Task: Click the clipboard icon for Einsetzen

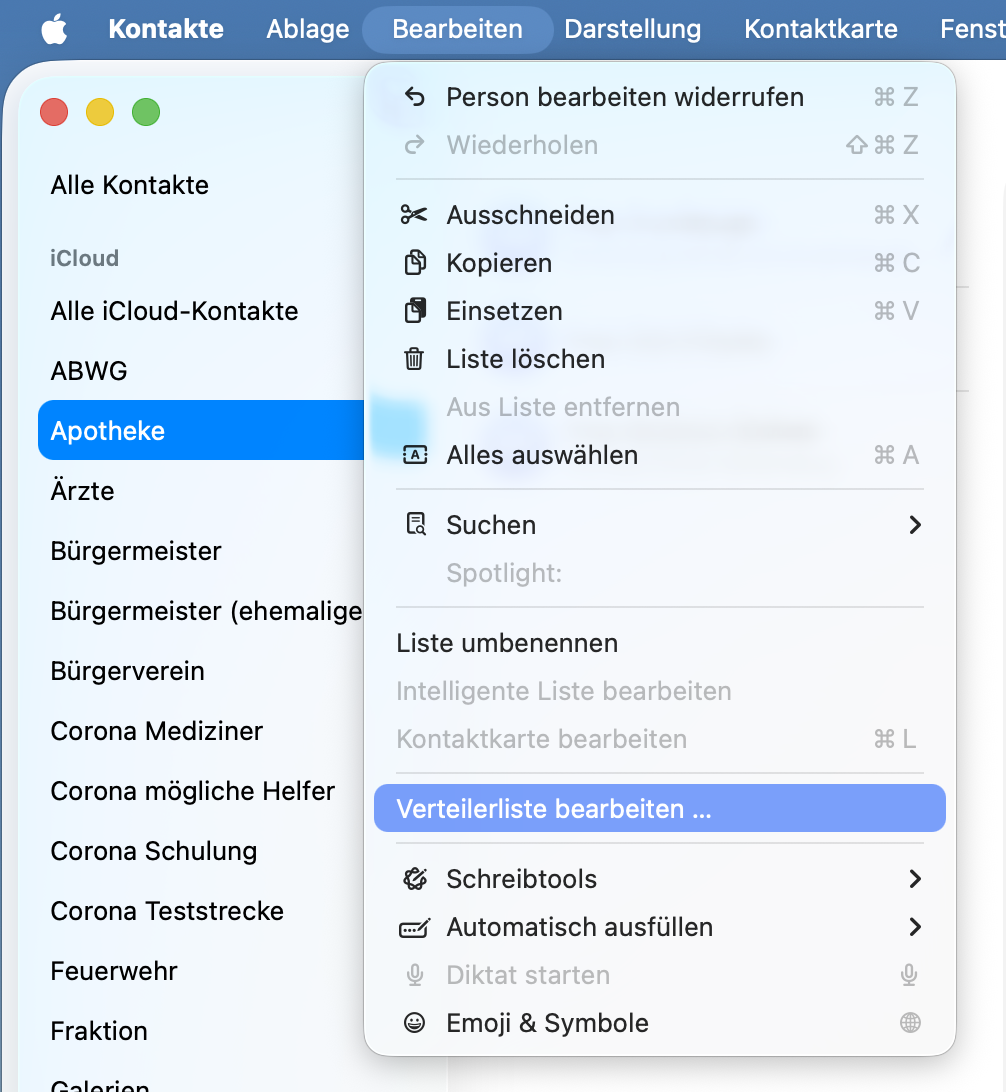Action: (415, 311)
